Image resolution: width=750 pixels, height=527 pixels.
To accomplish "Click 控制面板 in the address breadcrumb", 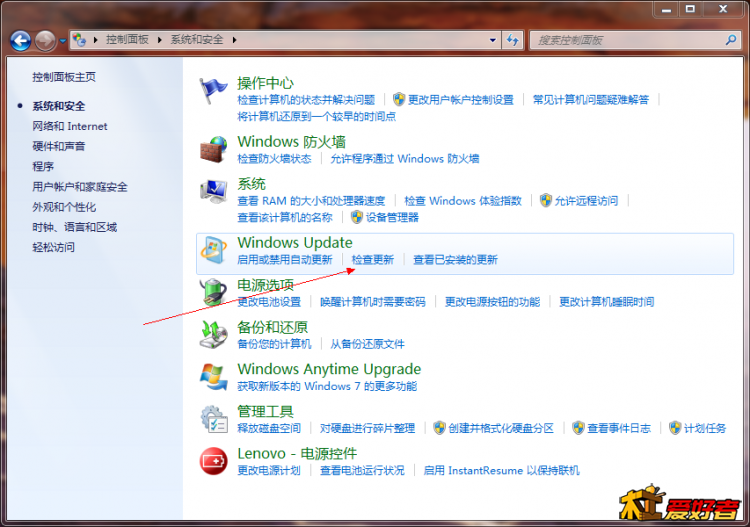I will [127, 40].
